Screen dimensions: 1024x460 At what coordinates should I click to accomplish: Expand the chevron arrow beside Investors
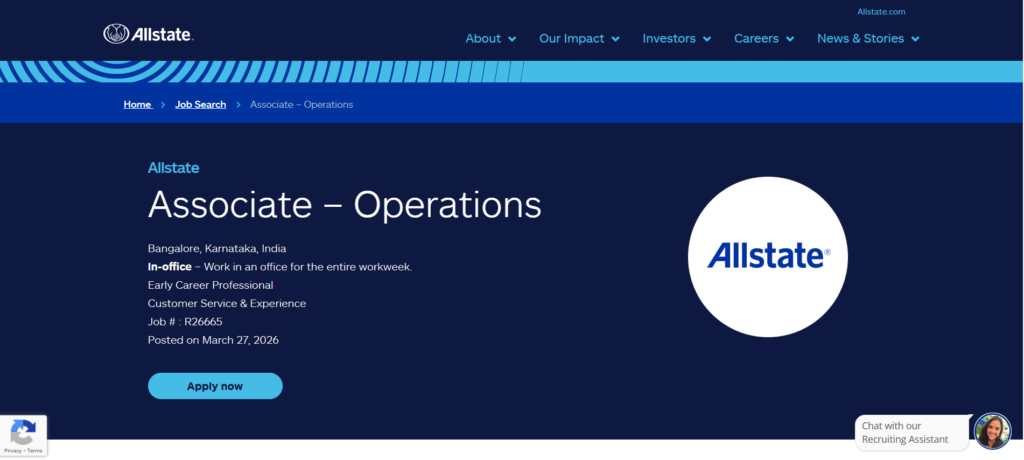pyautogui.click(x=707, y=39)
